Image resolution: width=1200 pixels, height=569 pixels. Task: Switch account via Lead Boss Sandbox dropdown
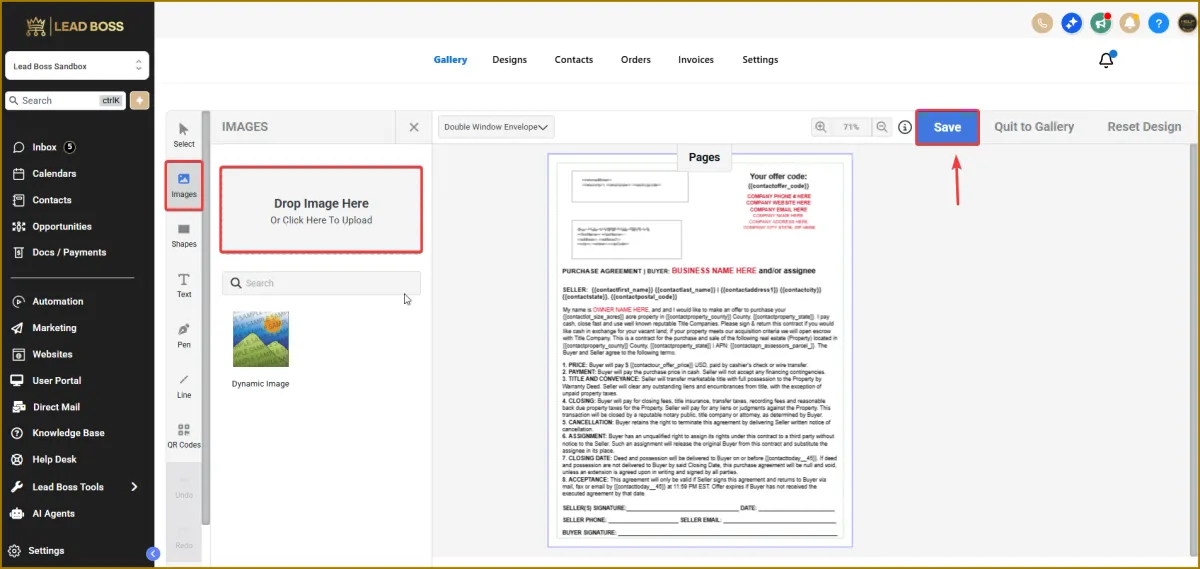point(77,66)
